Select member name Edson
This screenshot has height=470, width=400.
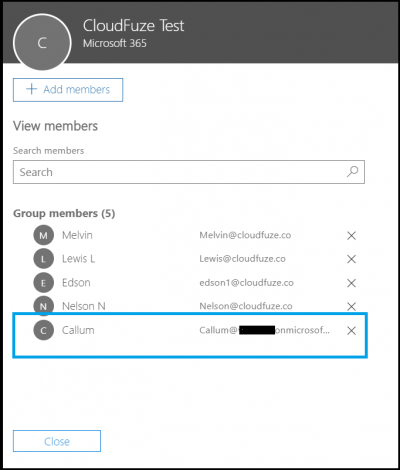click(76, 283)
